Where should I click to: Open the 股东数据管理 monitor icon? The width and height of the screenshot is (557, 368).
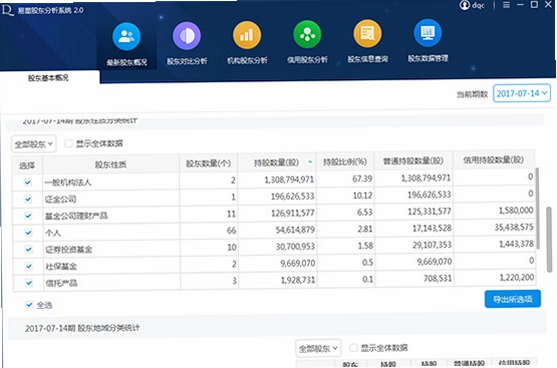[428, 33]
